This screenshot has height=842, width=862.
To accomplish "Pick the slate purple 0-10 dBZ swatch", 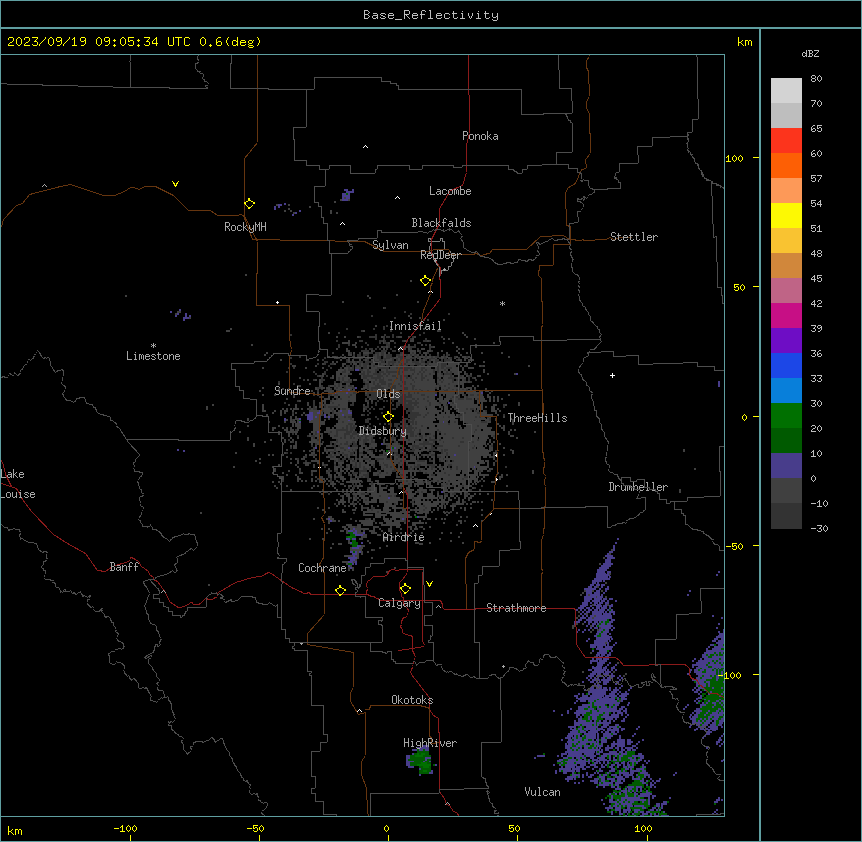I will click(786, 466).
